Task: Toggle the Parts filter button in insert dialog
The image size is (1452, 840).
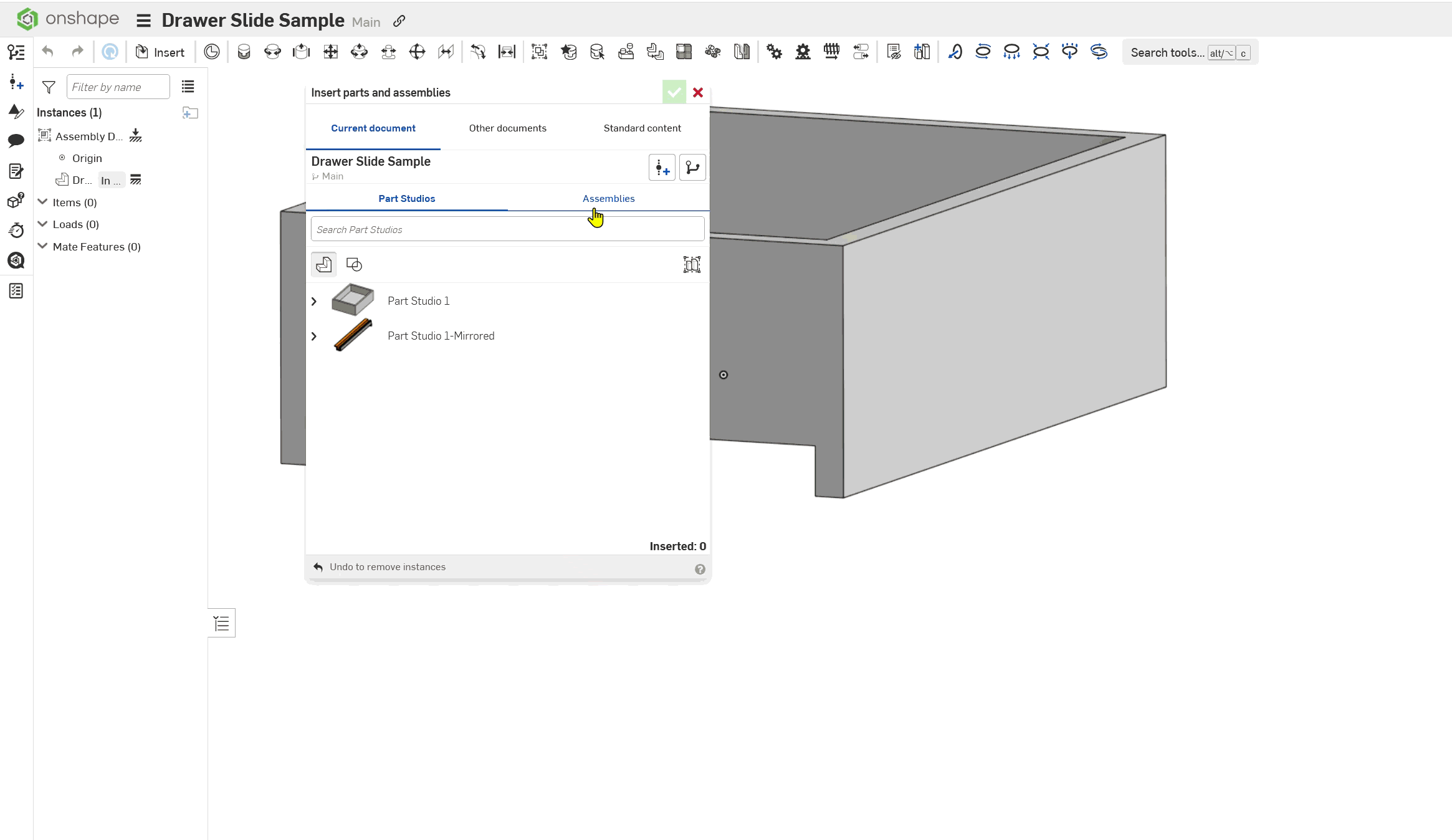Action: (323, 264)
